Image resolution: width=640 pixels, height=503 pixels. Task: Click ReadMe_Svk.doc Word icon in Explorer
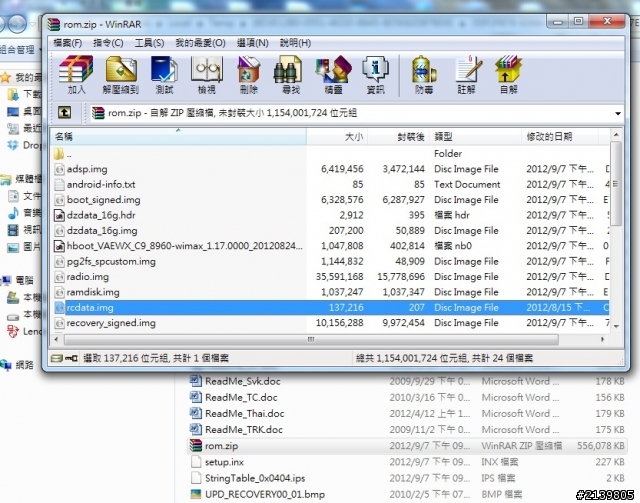(196, 381)
